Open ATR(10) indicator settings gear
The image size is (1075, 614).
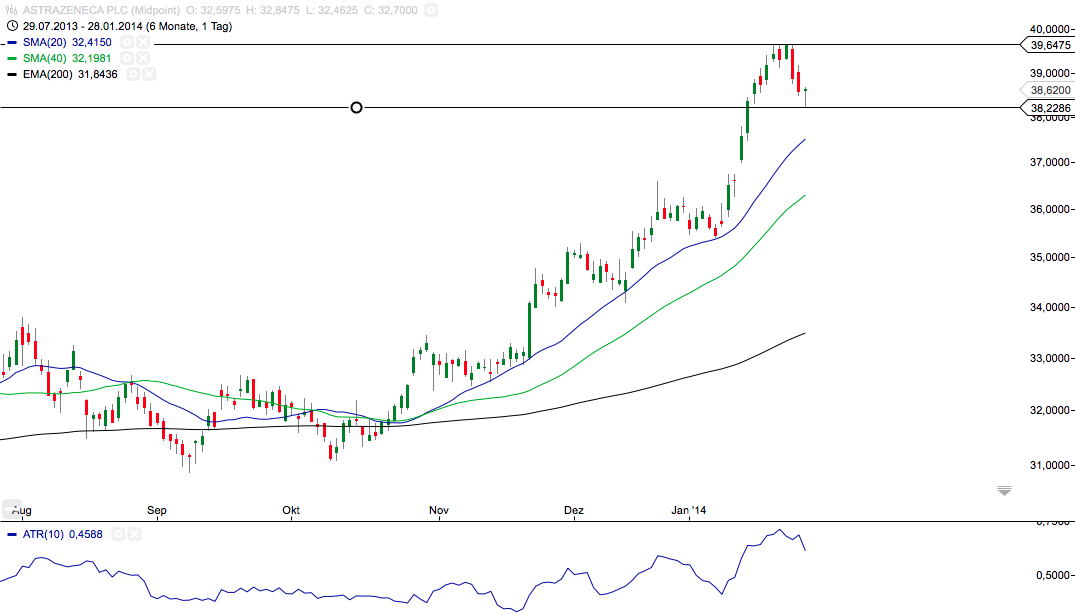119,535
